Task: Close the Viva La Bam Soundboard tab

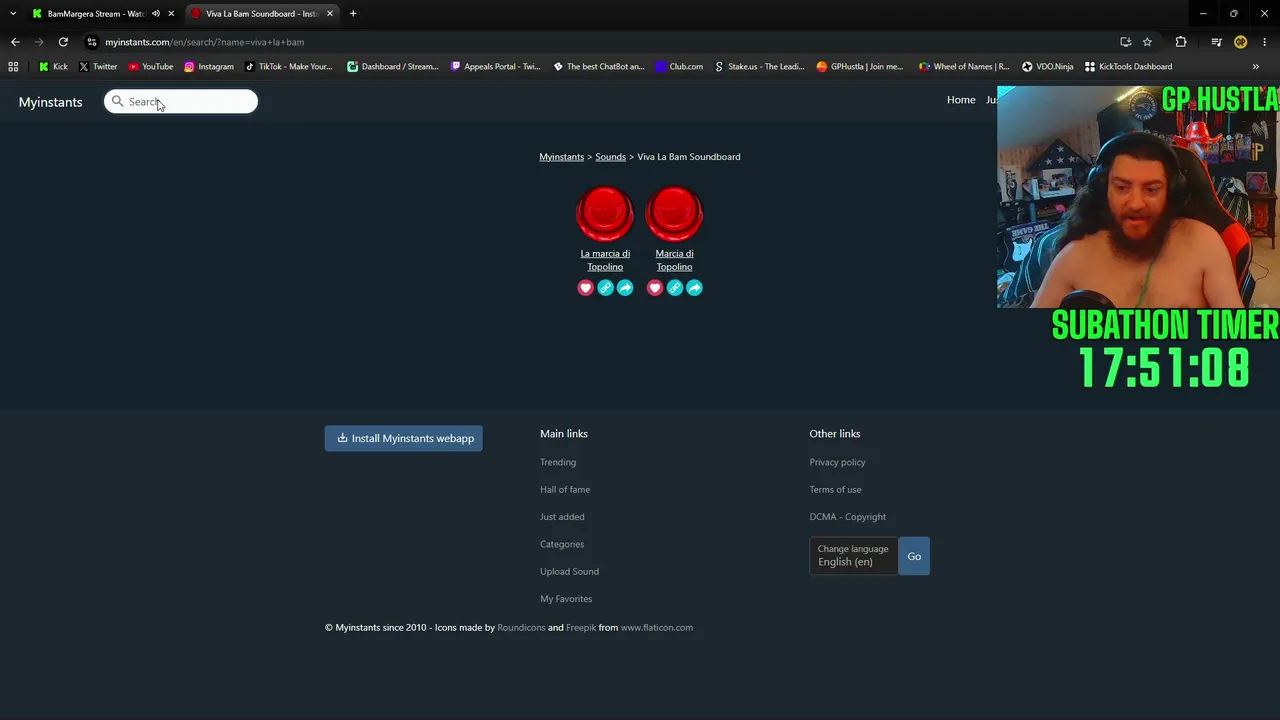Action: (330, 14)
